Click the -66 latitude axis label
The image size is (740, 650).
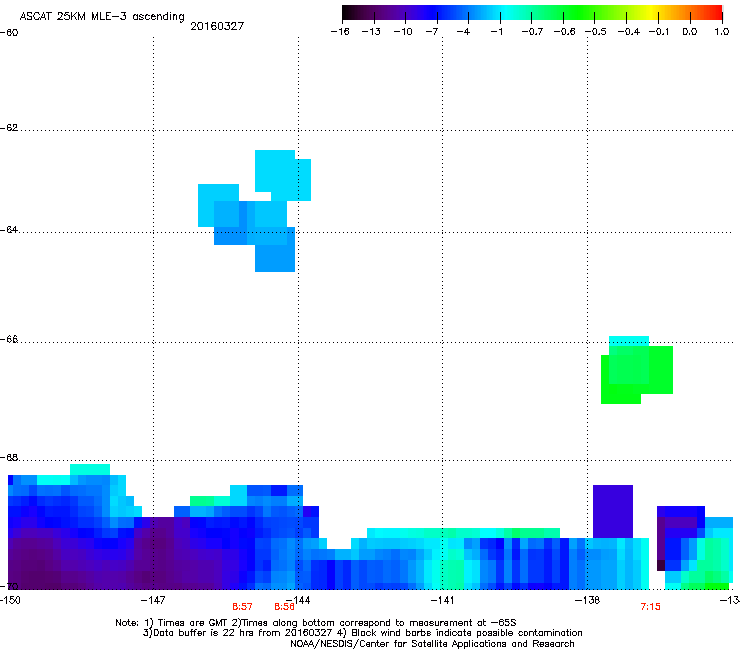[9, 339]
